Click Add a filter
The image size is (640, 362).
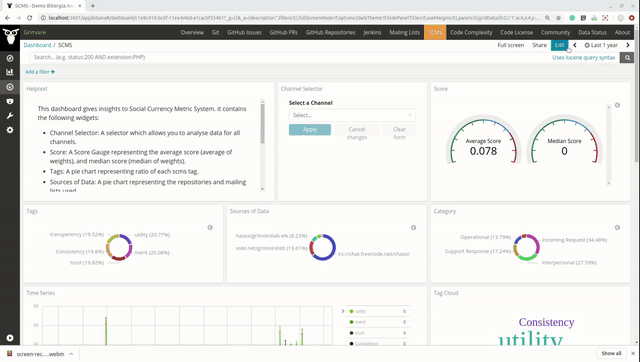(x=40, y=72)
